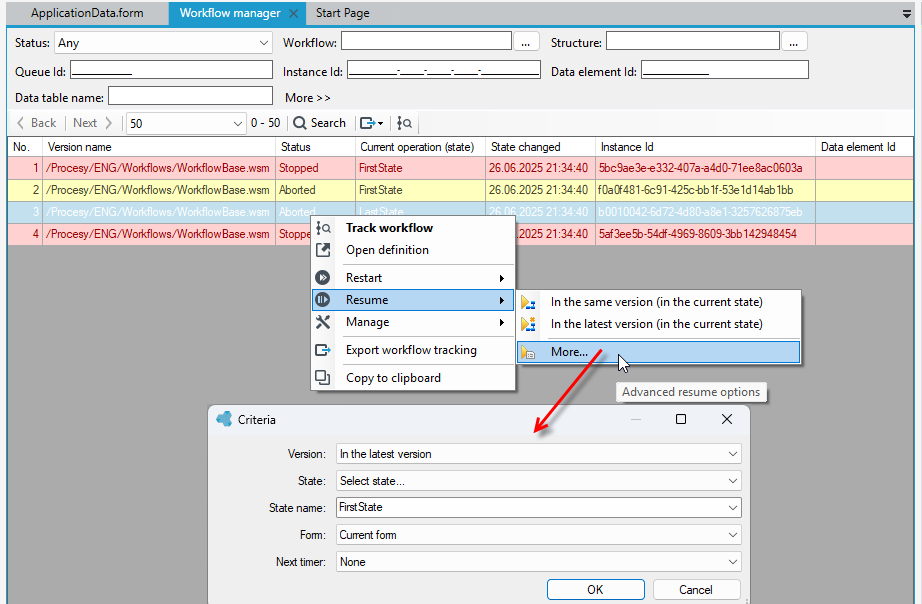Click the Search magnifier button
The width and height of the screenshot is (922, 604).
(319, 123)
